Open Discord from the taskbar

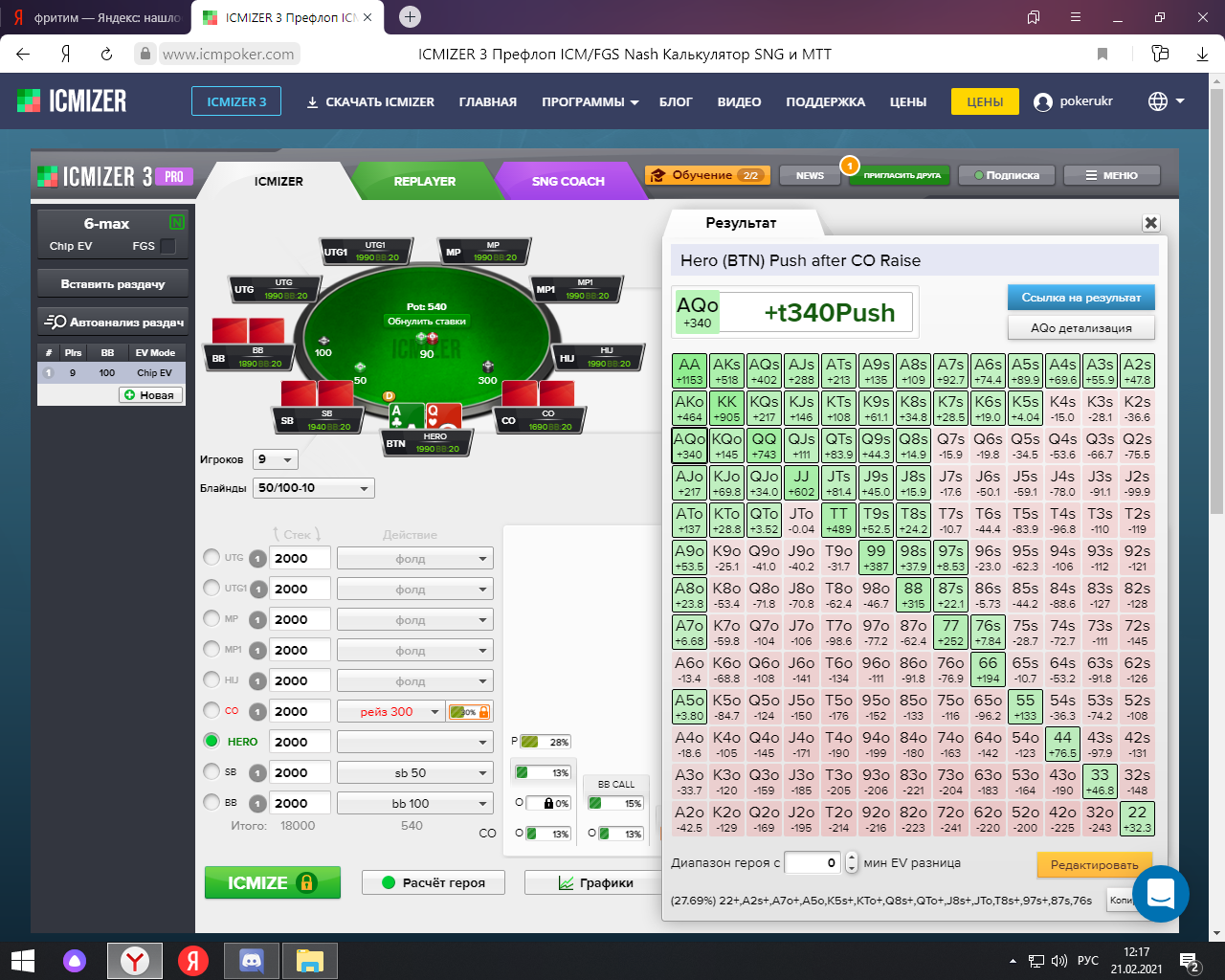tap(251, 960)
